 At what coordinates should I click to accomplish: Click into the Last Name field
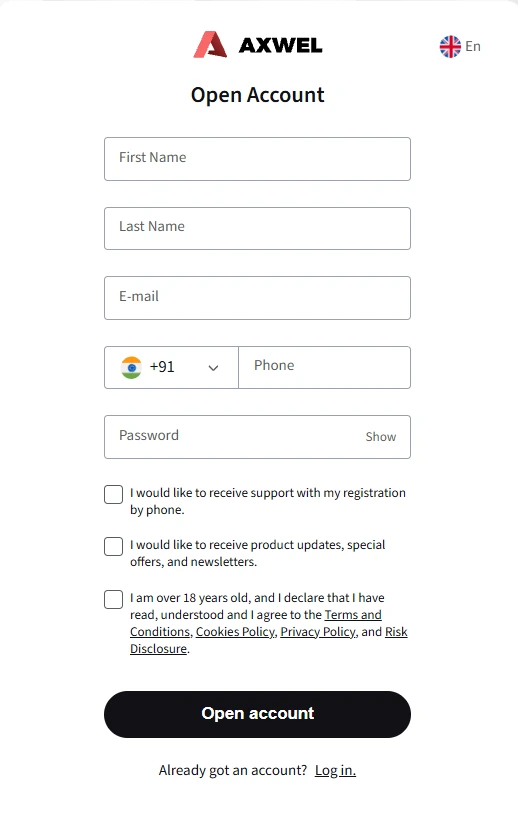click(257, 228)
